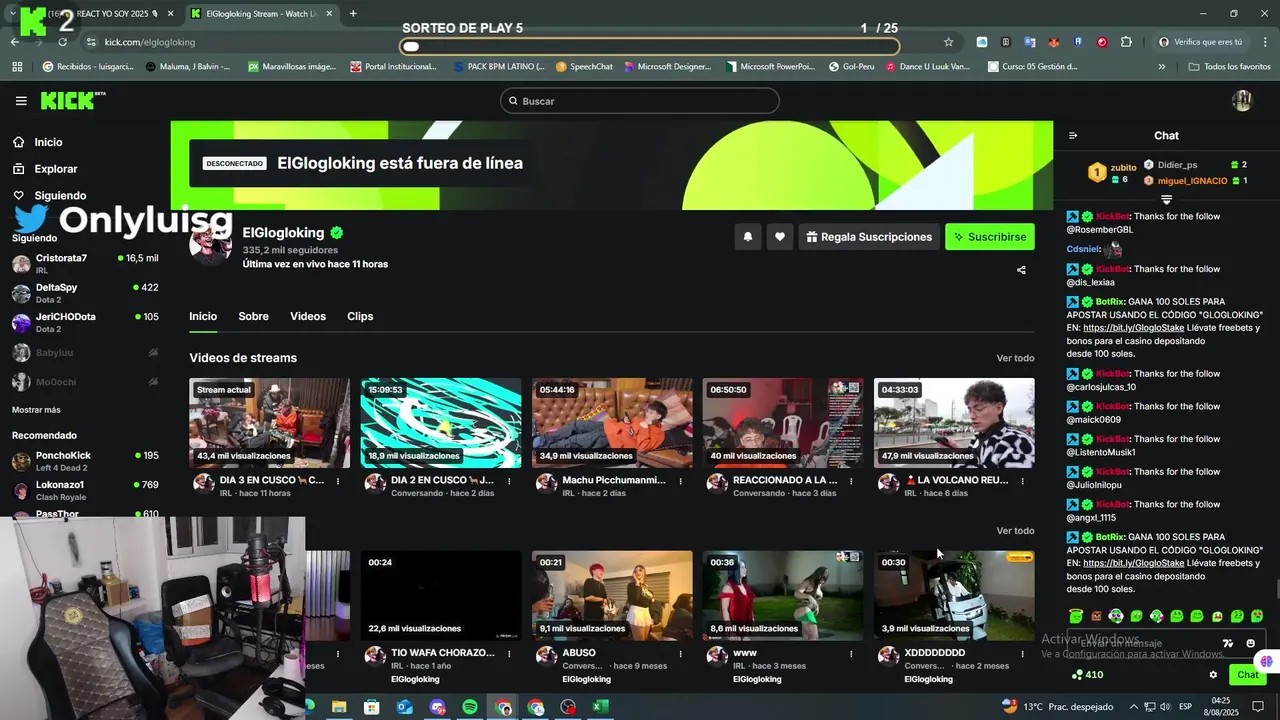Image resolution: width=1280 pixels, height=720 pixels.
Task: Open DeltaSpy channel in sidebar
Action: [x=85, y=293]
